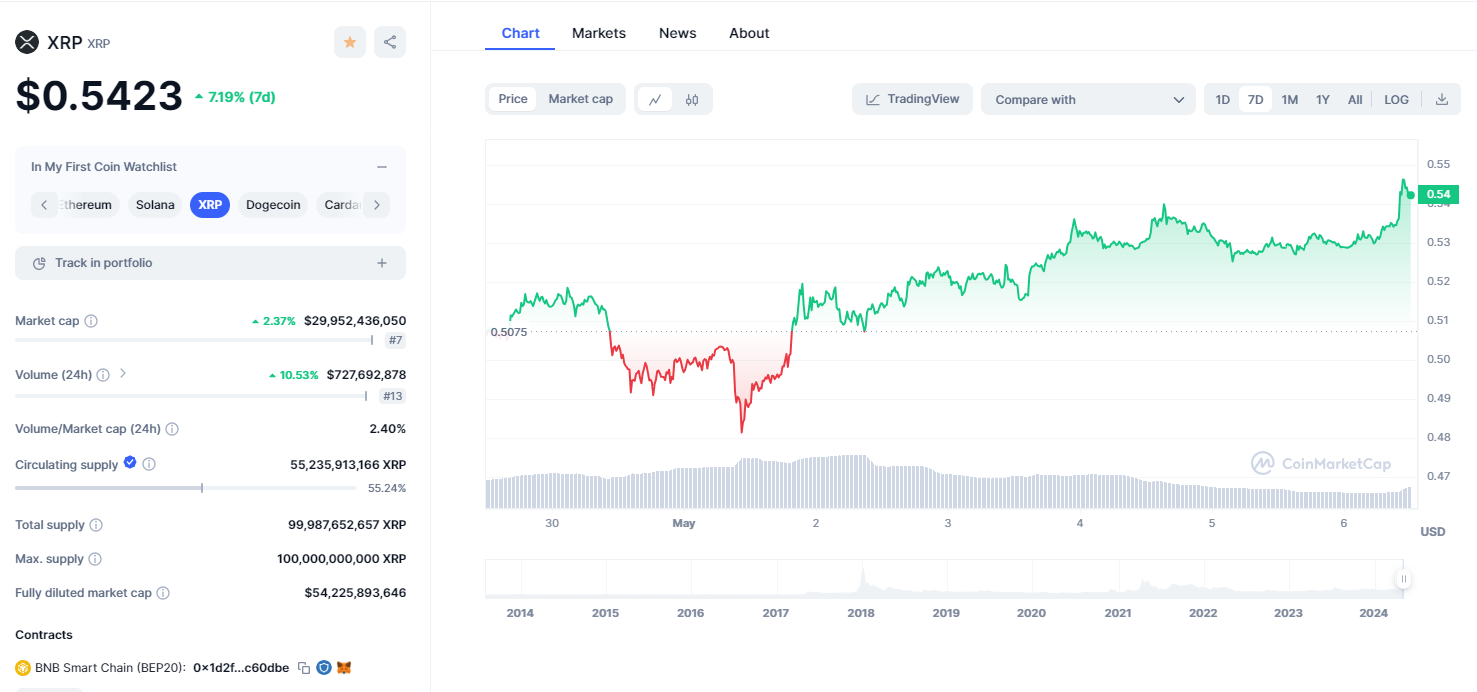Image resolution: width=1477 pixels, height=692 pixels.
Task: Show next coins in the watchlist carousel
Action: 377,205
